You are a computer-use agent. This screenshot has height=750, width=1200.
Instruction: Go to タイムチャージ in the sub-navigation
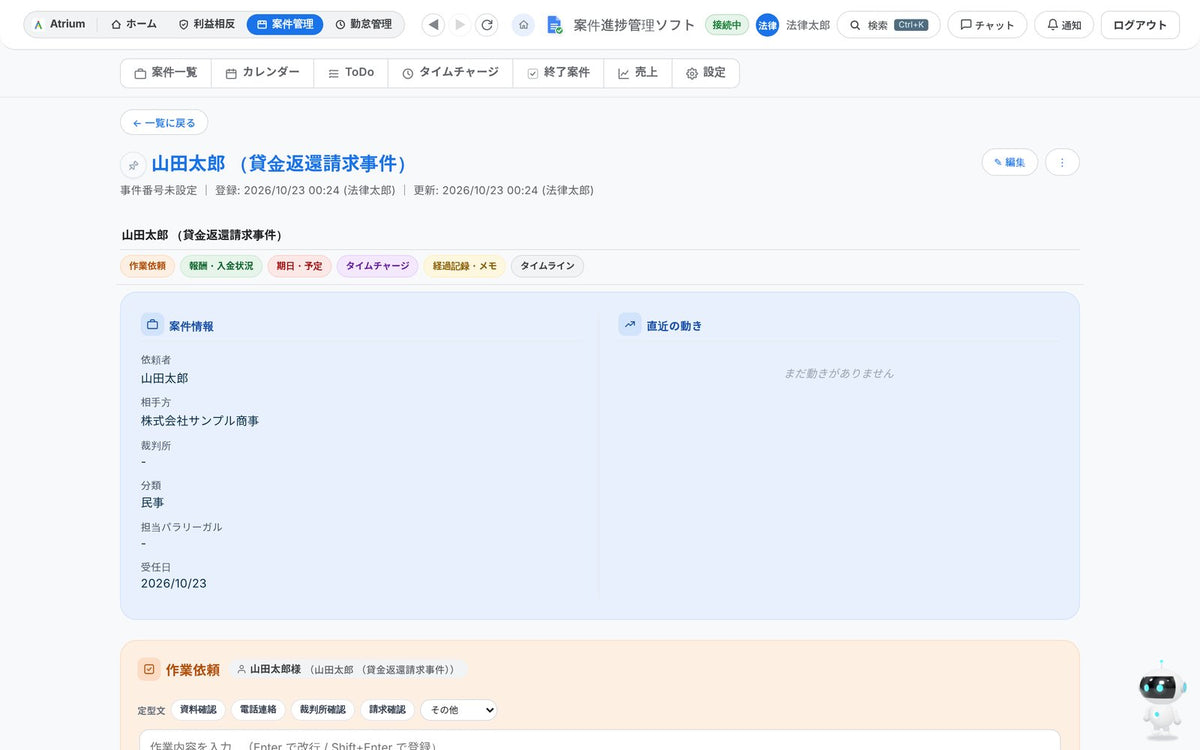(x=450, y=73)
